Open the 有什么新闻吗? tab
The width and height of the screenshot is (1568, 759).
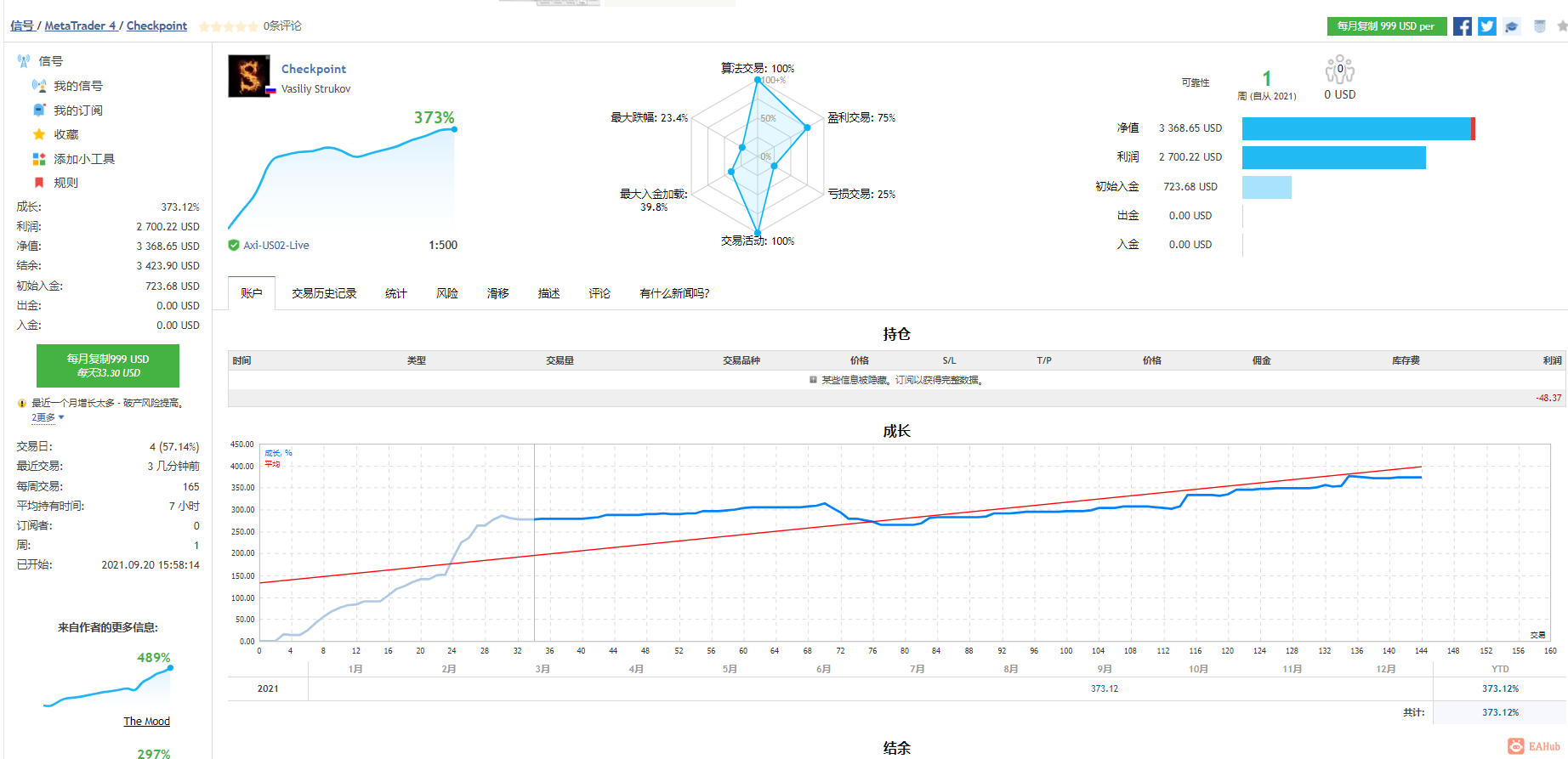(674, 293)
